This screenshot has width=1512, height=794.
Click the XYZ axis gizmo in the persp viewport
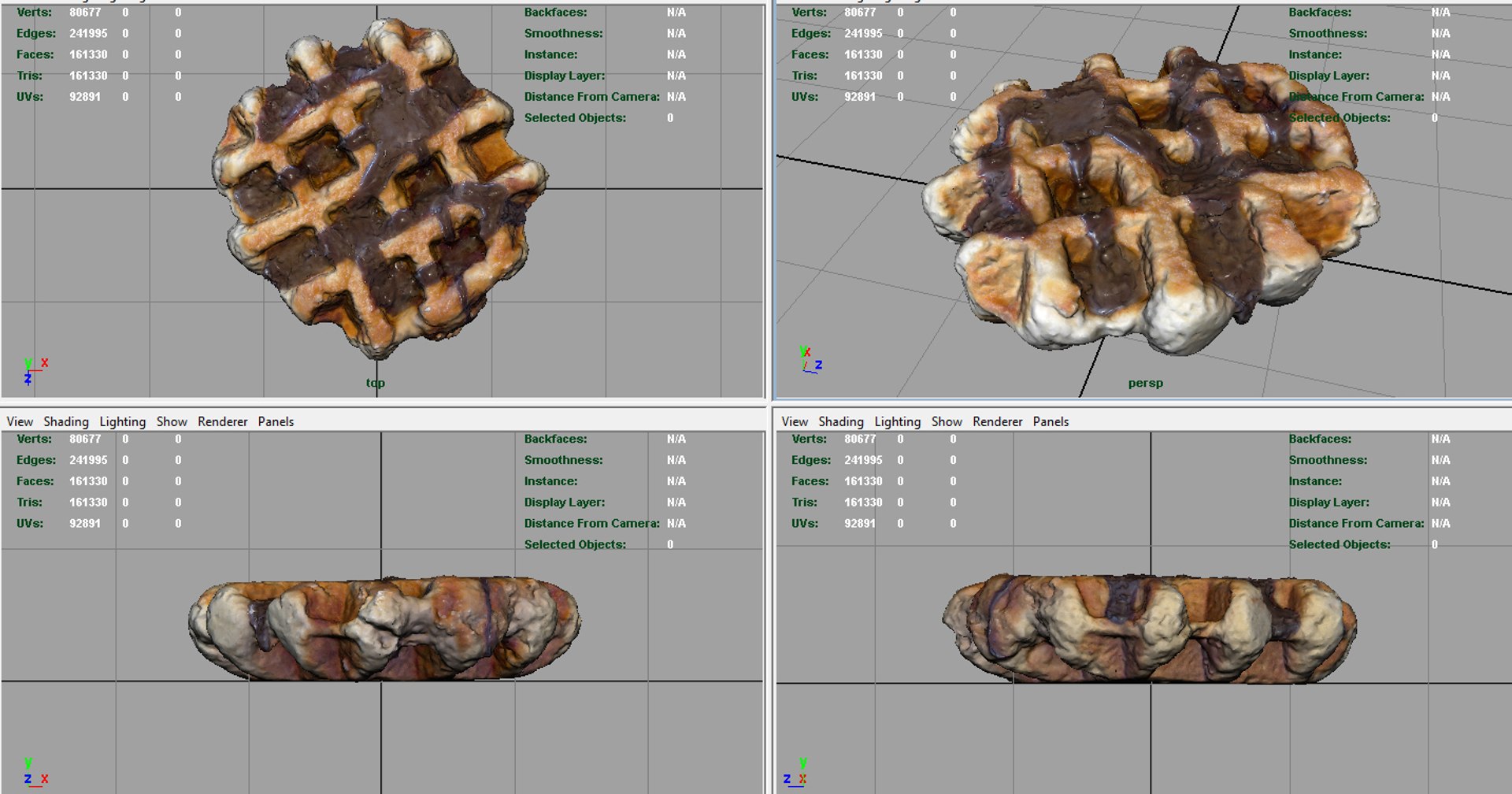point(810,359)
